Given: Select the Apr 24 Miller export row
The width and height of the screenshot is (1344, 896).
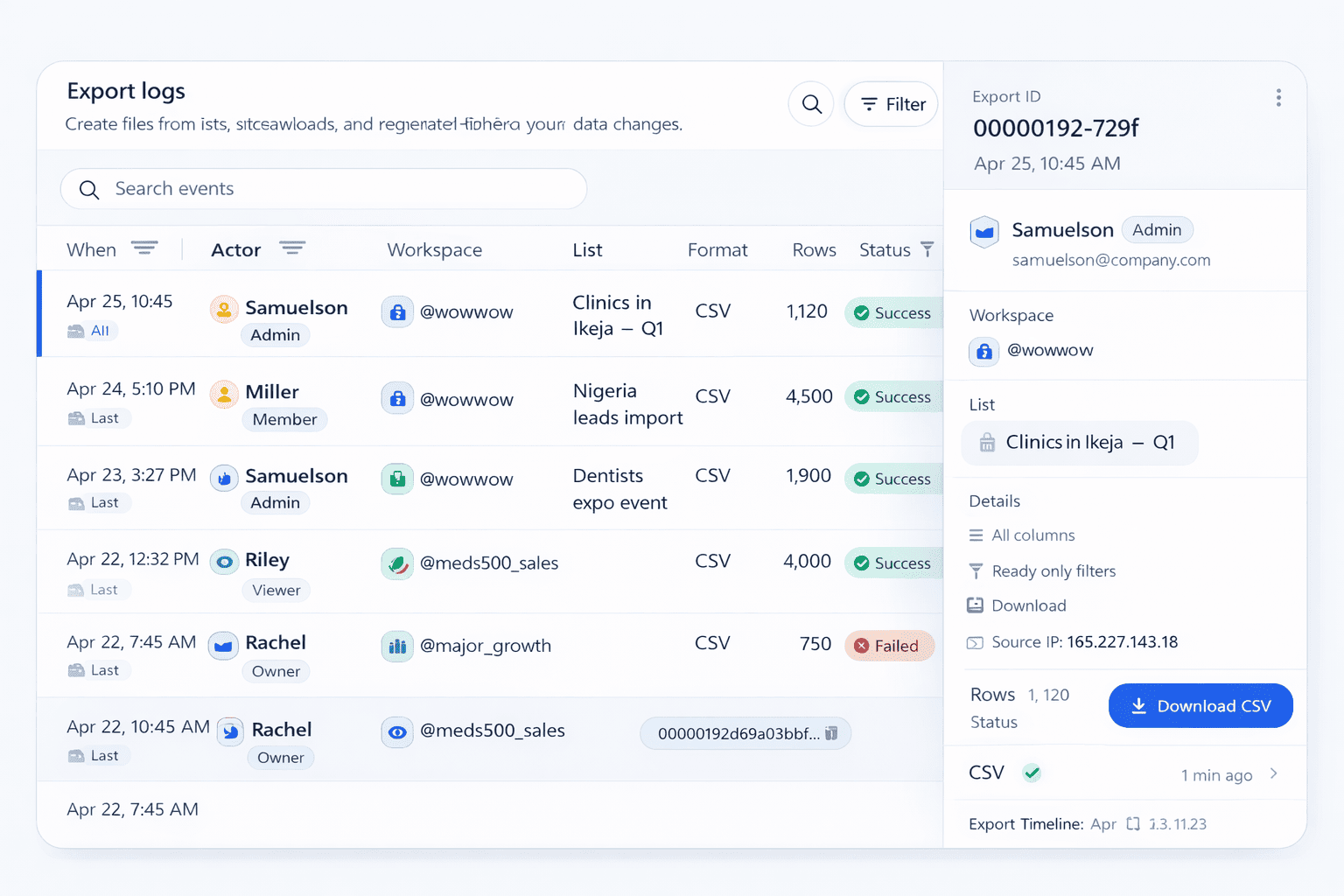Looking at the screenshot, I should pos(490,402).
